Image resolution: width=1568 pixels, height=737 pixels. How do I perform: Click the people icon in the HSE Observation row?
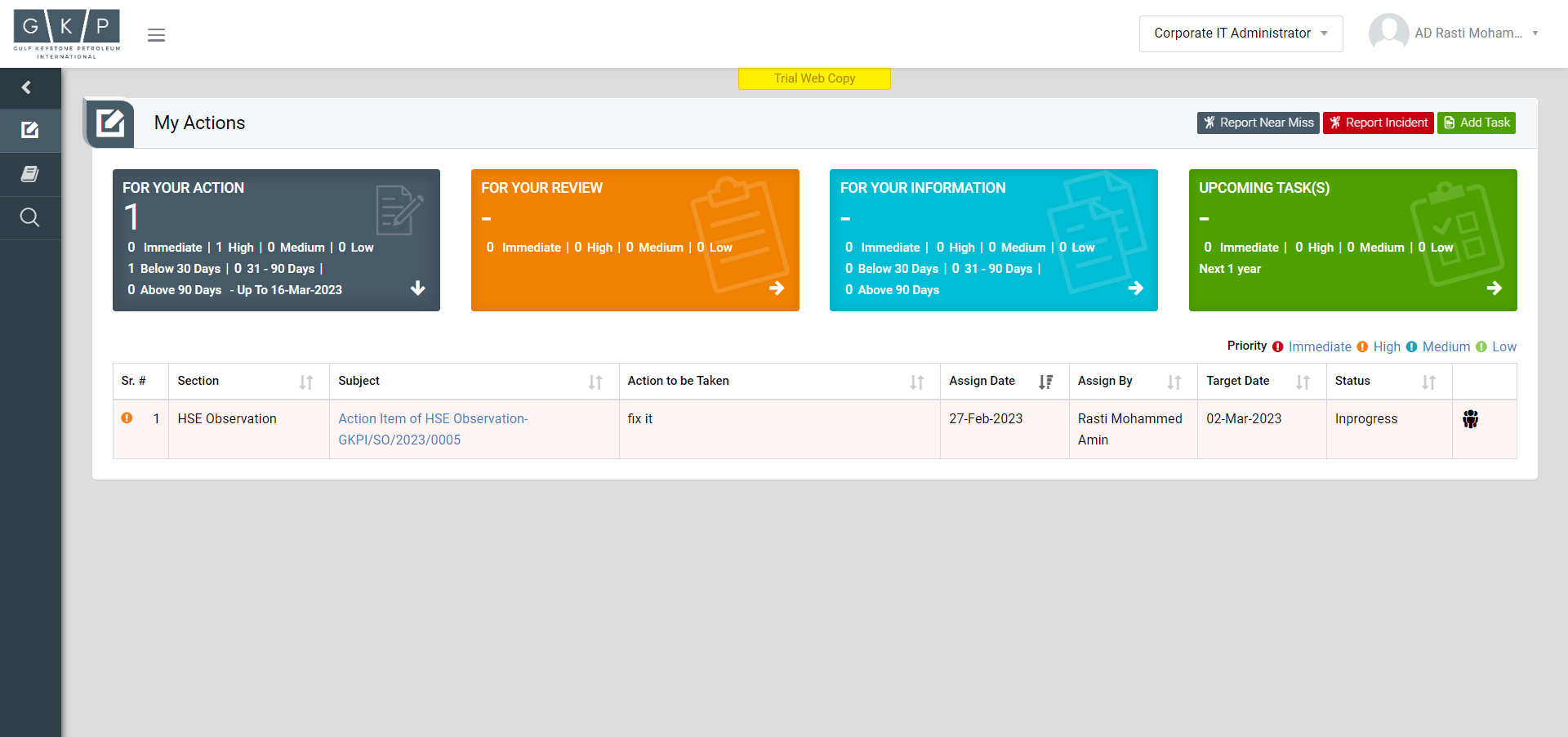click(1470, 420)
